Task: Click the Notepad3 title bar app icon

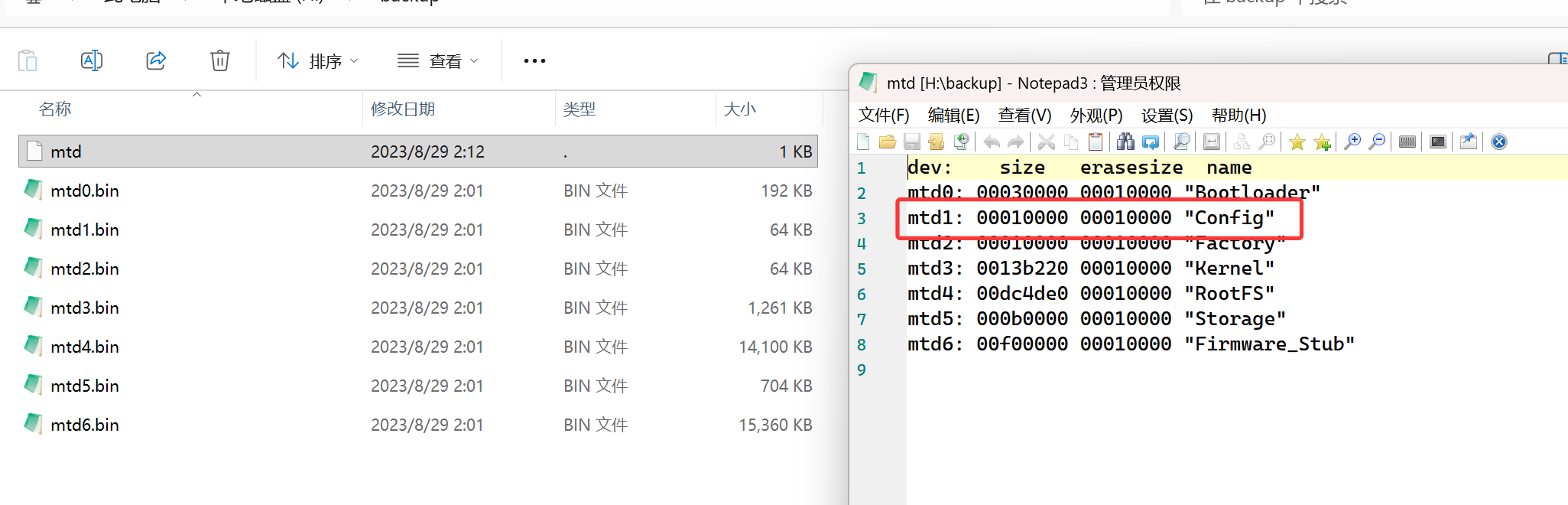Action: [x=868, y=83]
